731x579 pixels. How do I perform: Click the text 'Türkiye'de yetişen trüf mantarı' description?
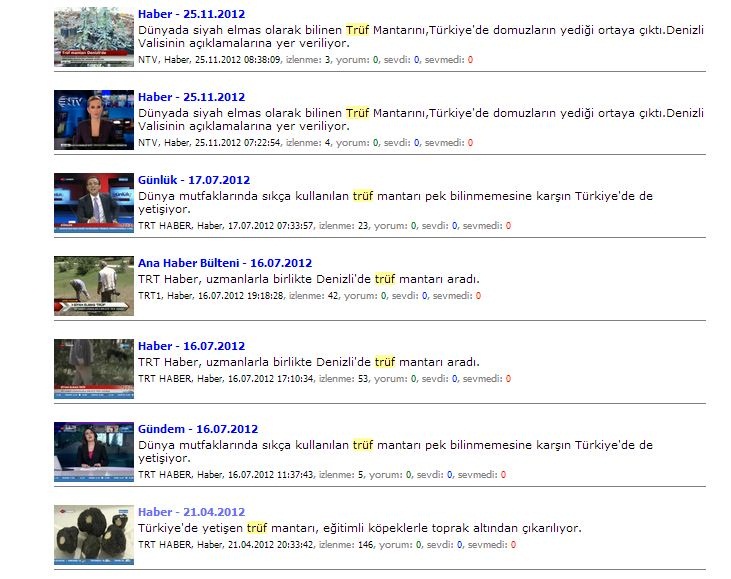pyautogui.click(x=359, y=528)
